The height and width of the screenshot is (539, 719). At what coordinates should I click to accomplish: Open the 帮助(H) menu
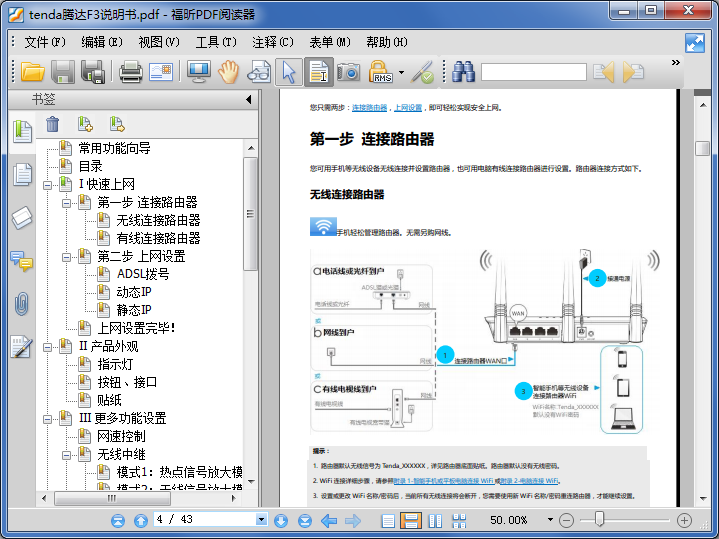pos(387,42)
